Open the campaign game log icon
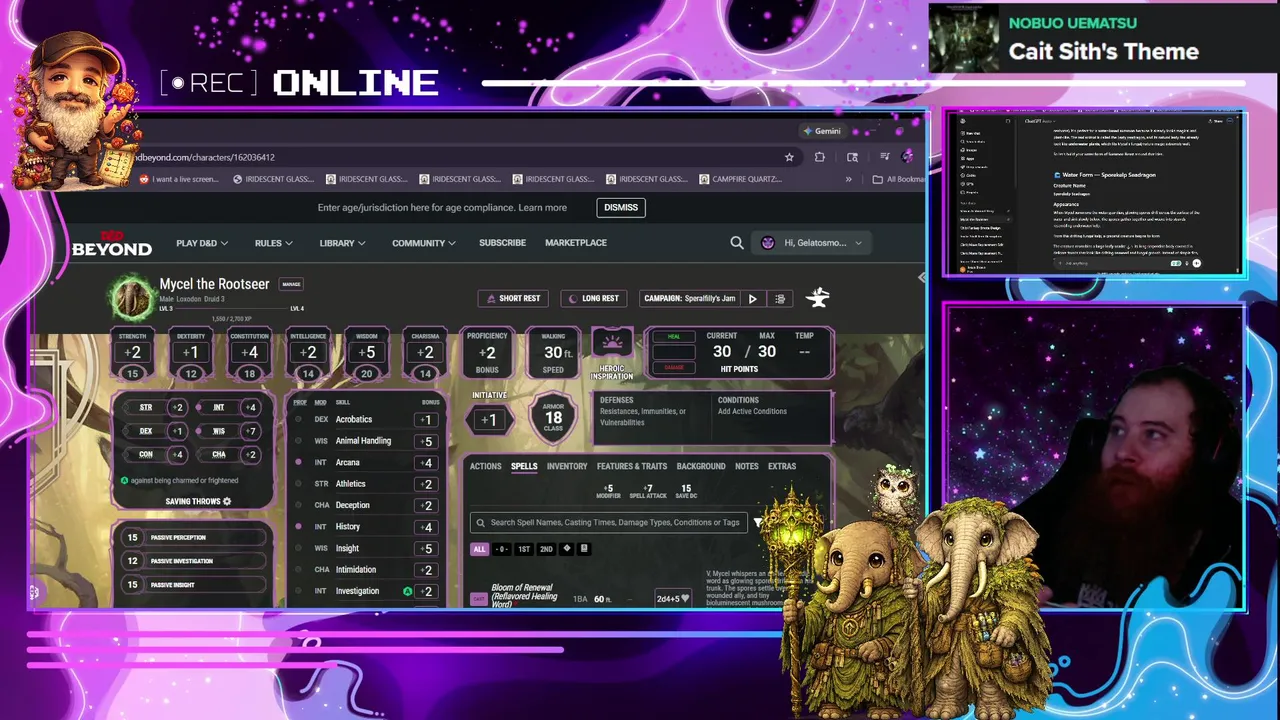 tap(780, 298)
